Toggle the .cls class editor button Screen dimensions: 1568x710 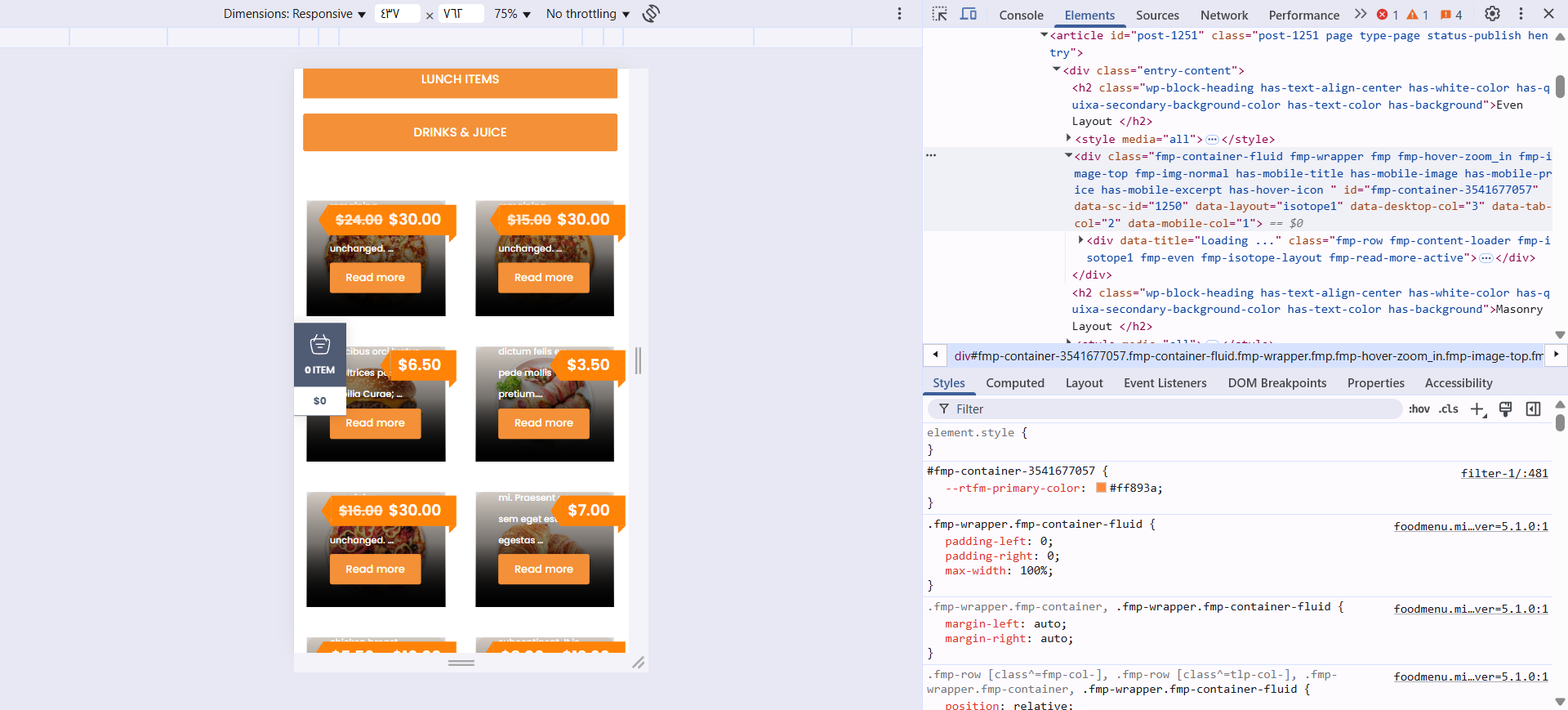click(x=1449, y=409)
